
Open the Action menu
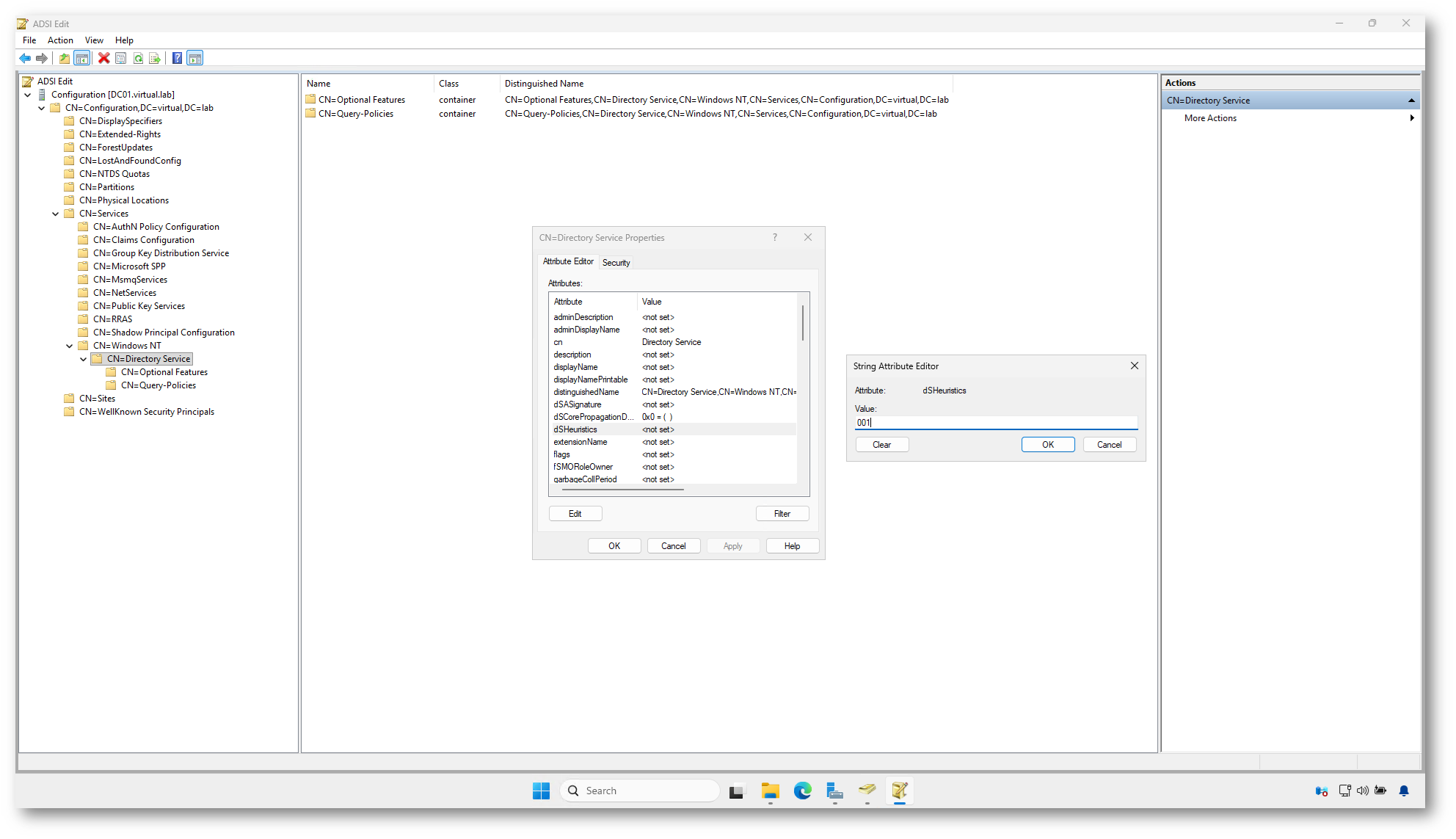coord(60,40)
